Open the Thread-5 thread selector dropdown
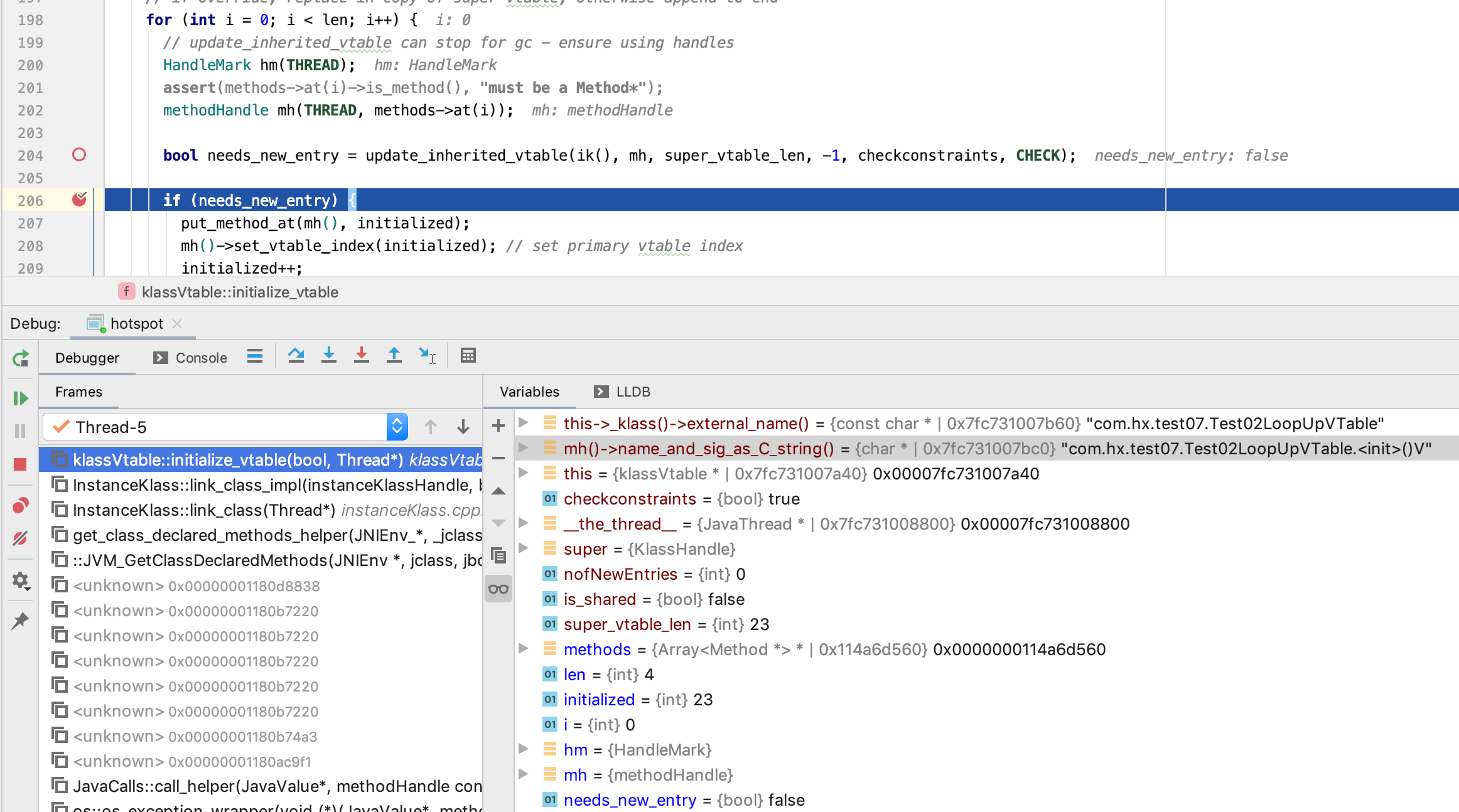 point(397,427)
